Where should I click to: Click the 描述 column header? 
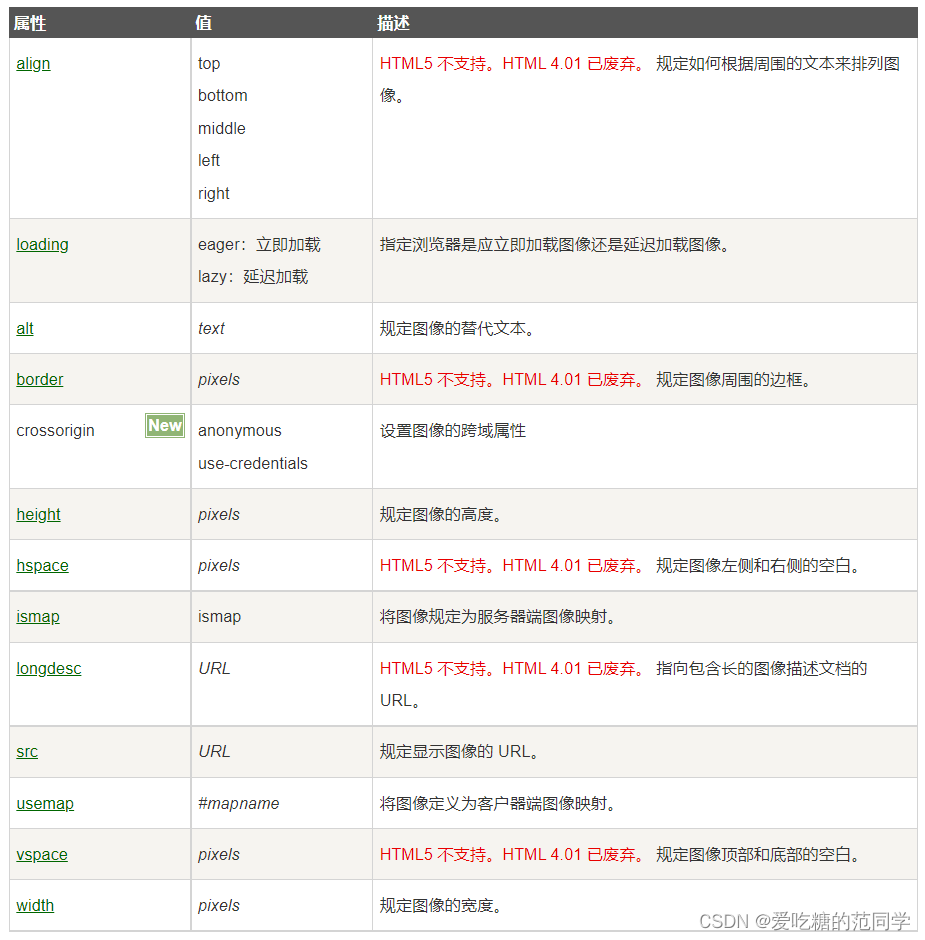(393, 23)
